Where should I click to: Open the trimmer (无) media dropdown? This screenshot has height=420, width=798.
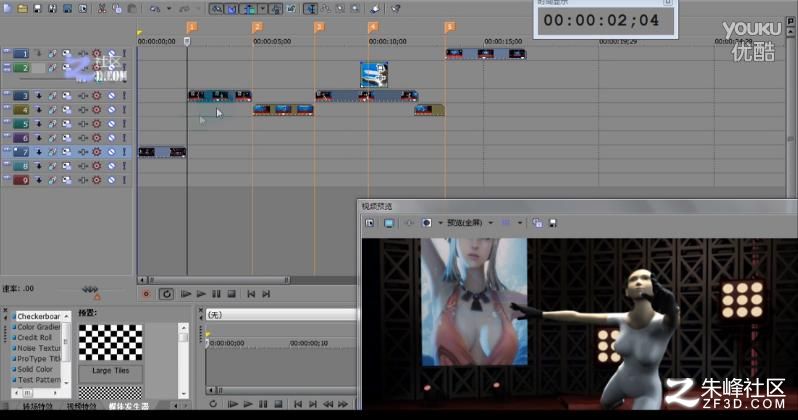[280, 315]
